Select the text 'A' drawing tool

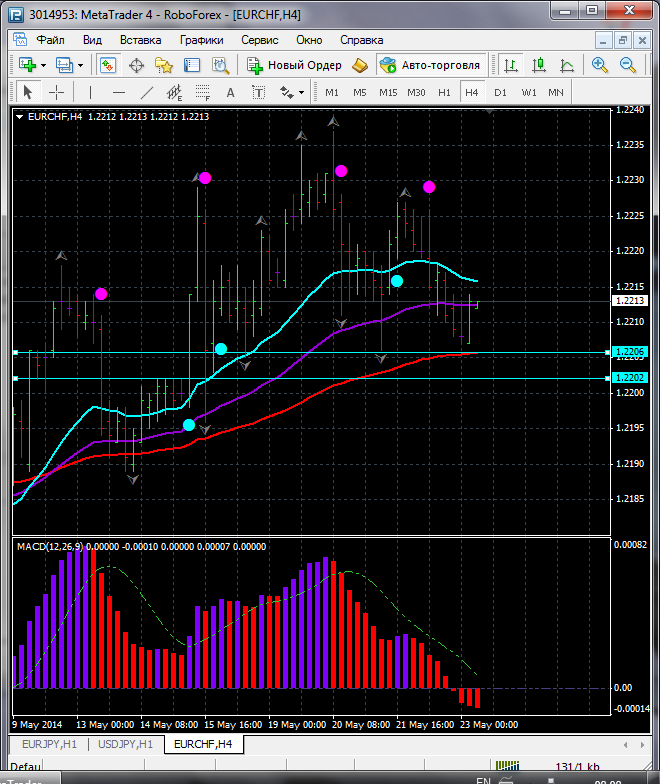(230, 92)
